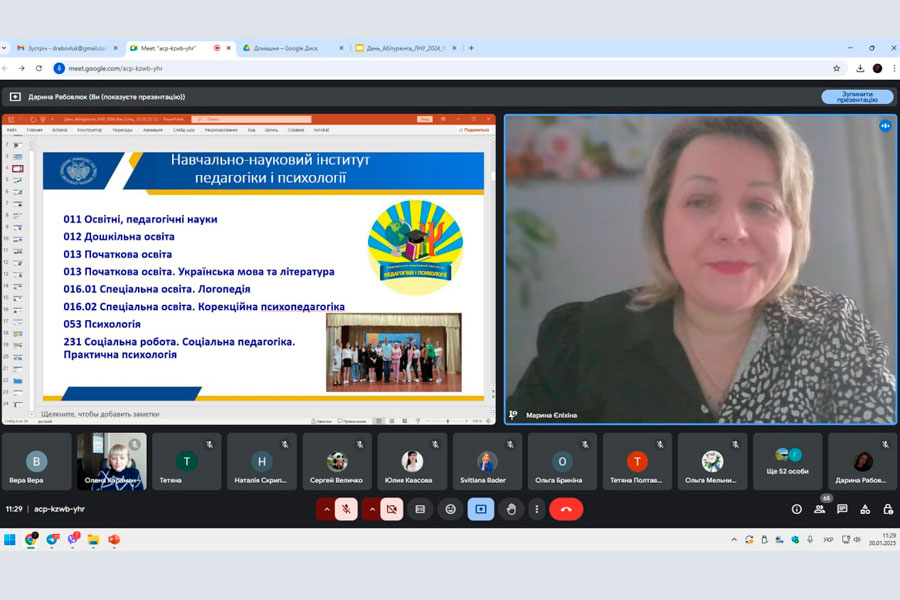Open PowerPoint from the Windows taskbar
Image resolution: width=900 pixels, height=600 pixels.
[x=114, y=540]
